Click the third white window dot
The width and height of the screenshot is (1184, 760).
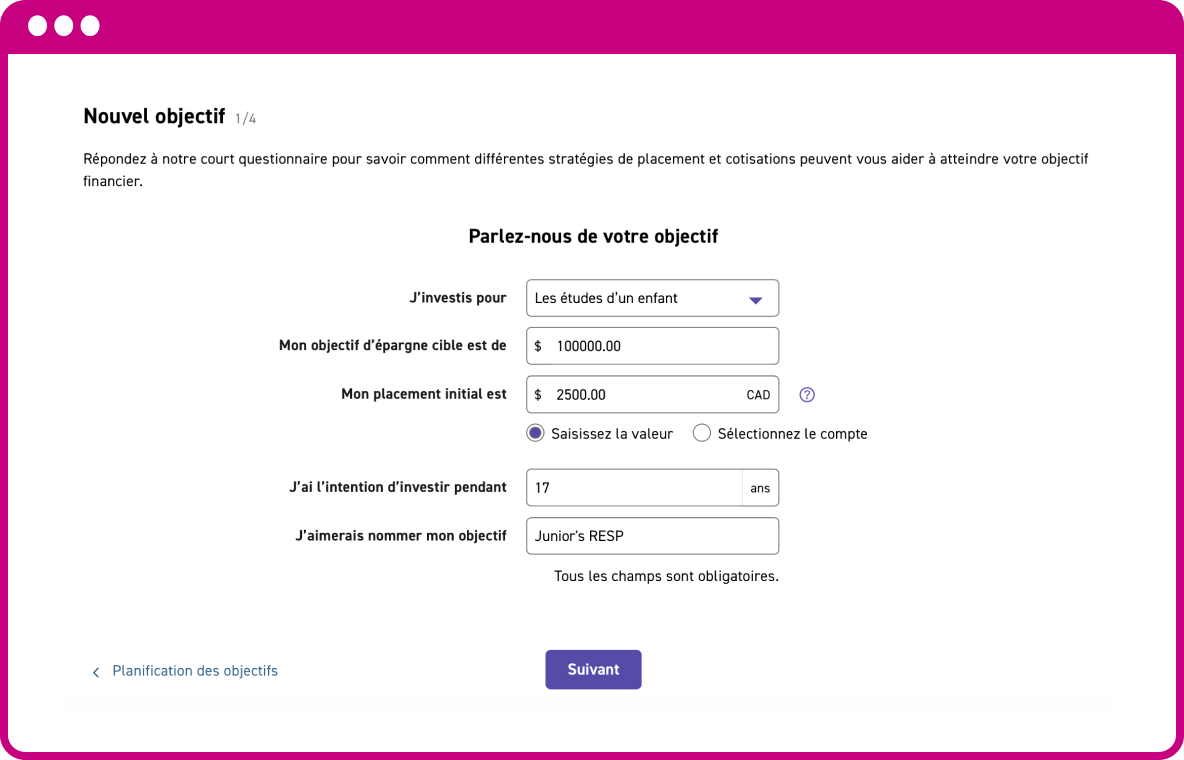90,26
